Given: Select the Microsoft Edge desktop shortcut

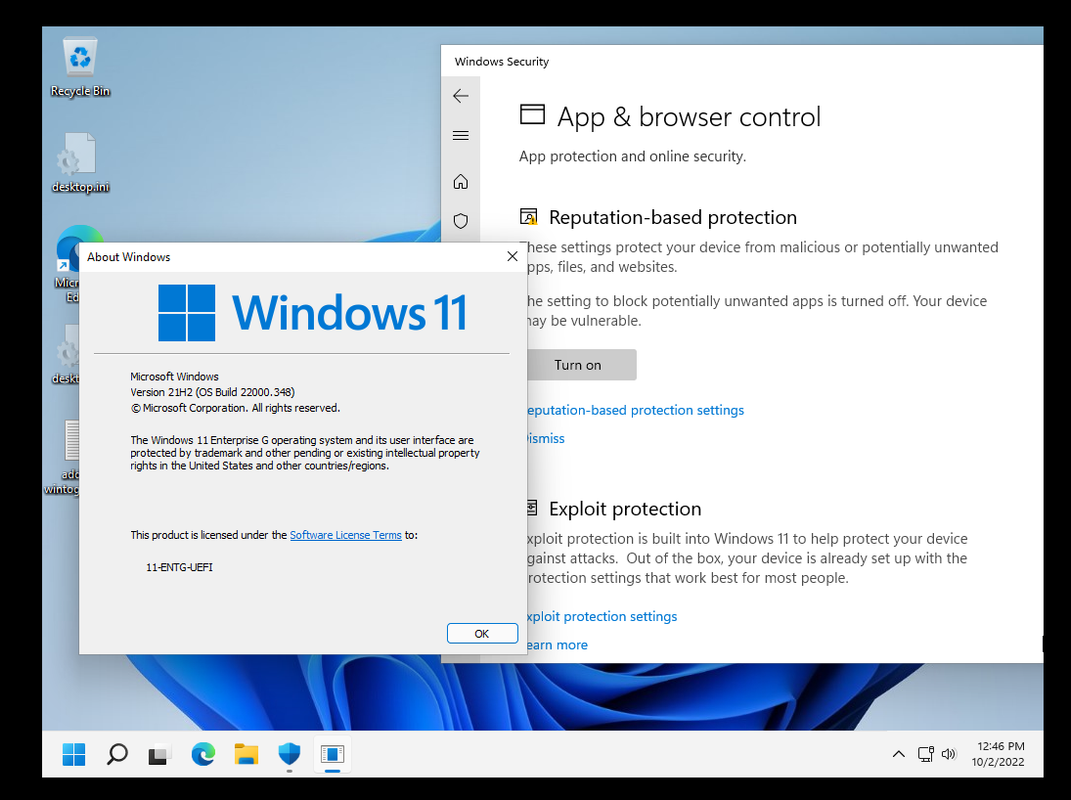Looking at the screenshot, I should [68, 265].
